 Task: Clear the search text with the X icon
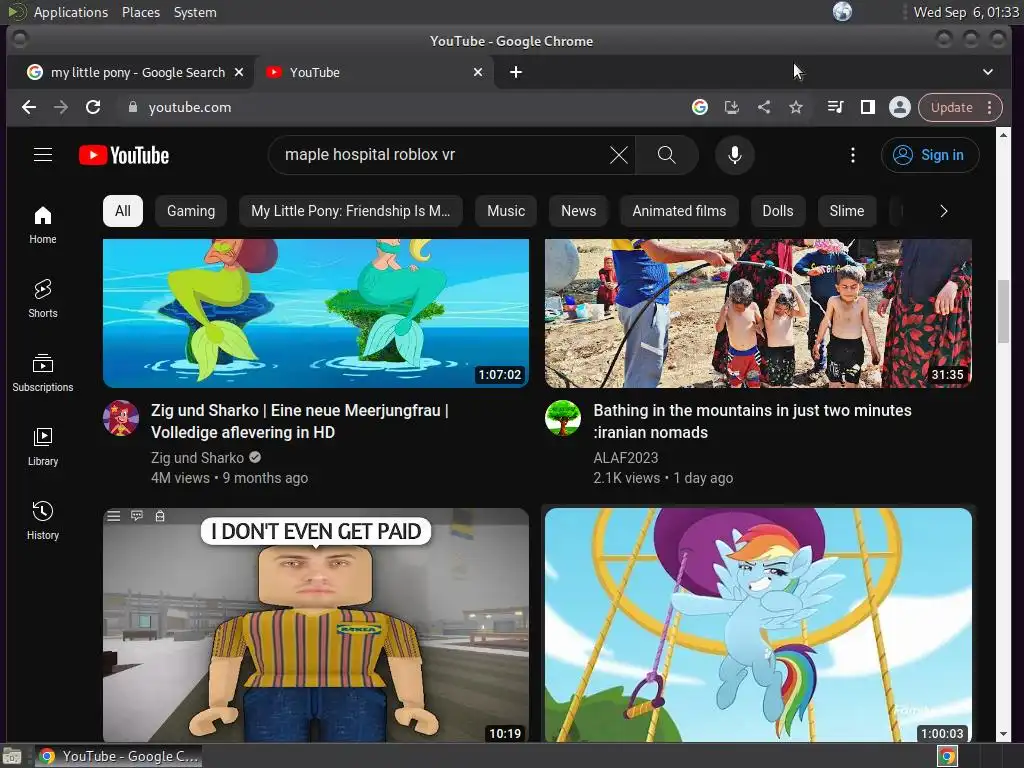click(x=618, y=155)
